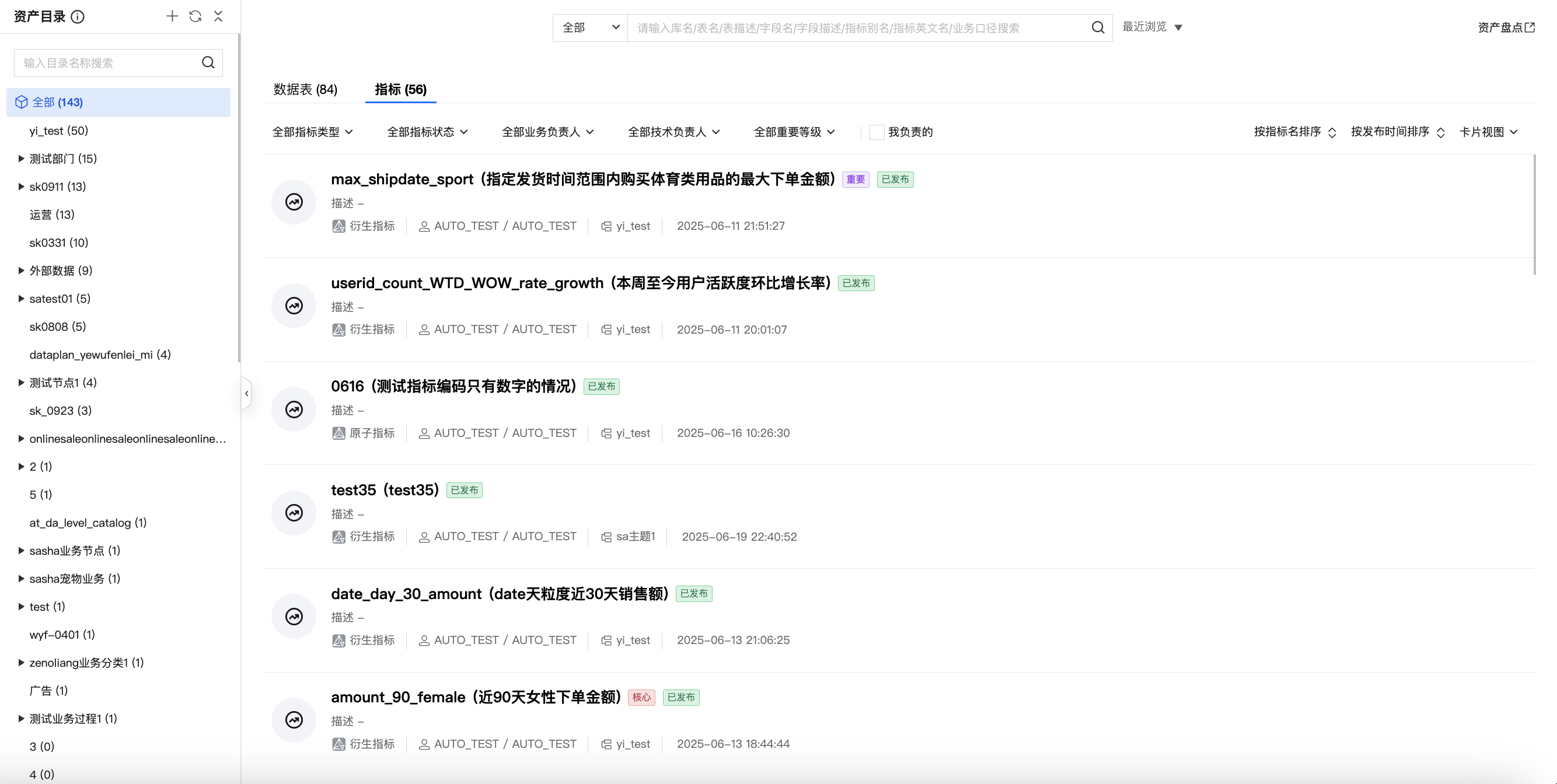Click the metric icon beside max_shipdate_sport

[294, 202]
